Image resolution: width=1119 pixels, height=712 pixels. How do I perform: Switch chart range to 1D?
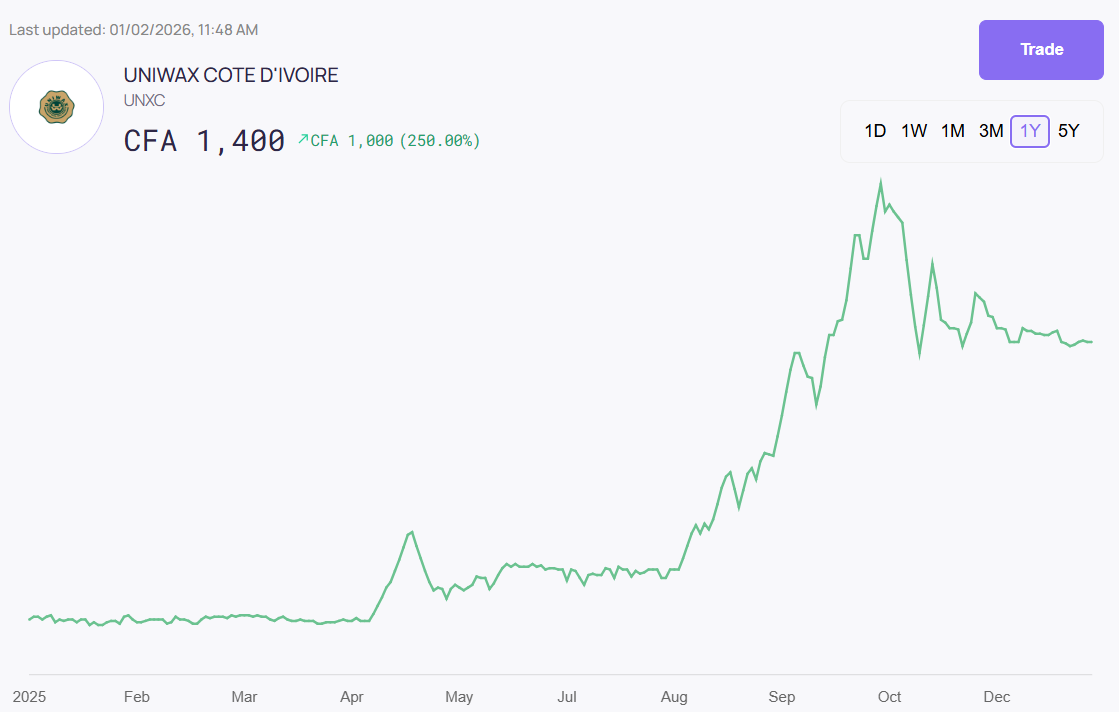[875, 131]
